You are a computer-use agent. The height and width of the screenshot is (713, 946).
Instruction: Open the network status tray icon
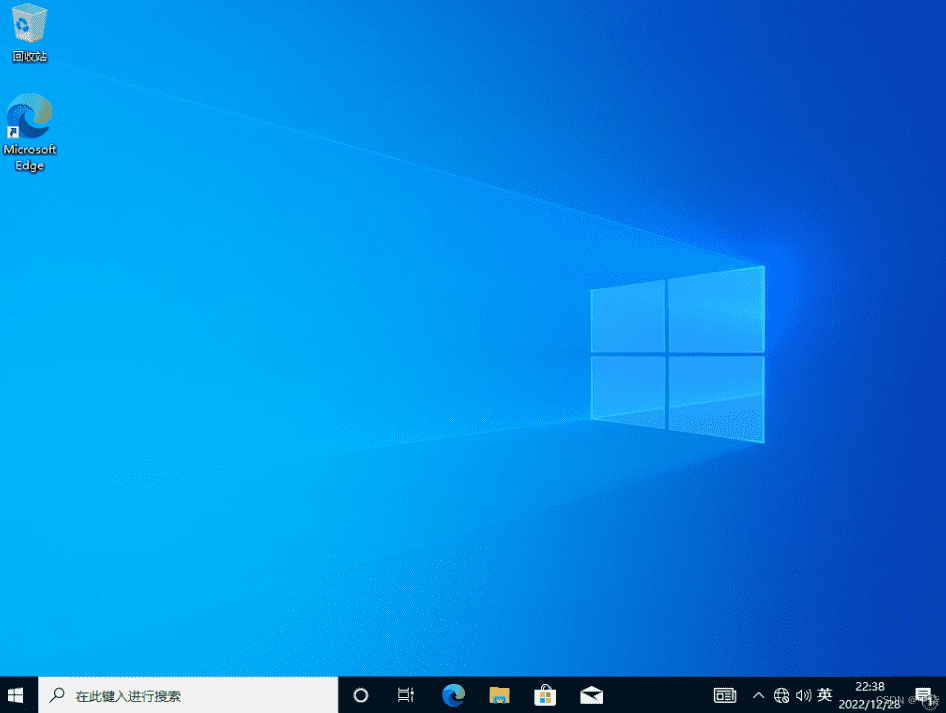point(781,695)
